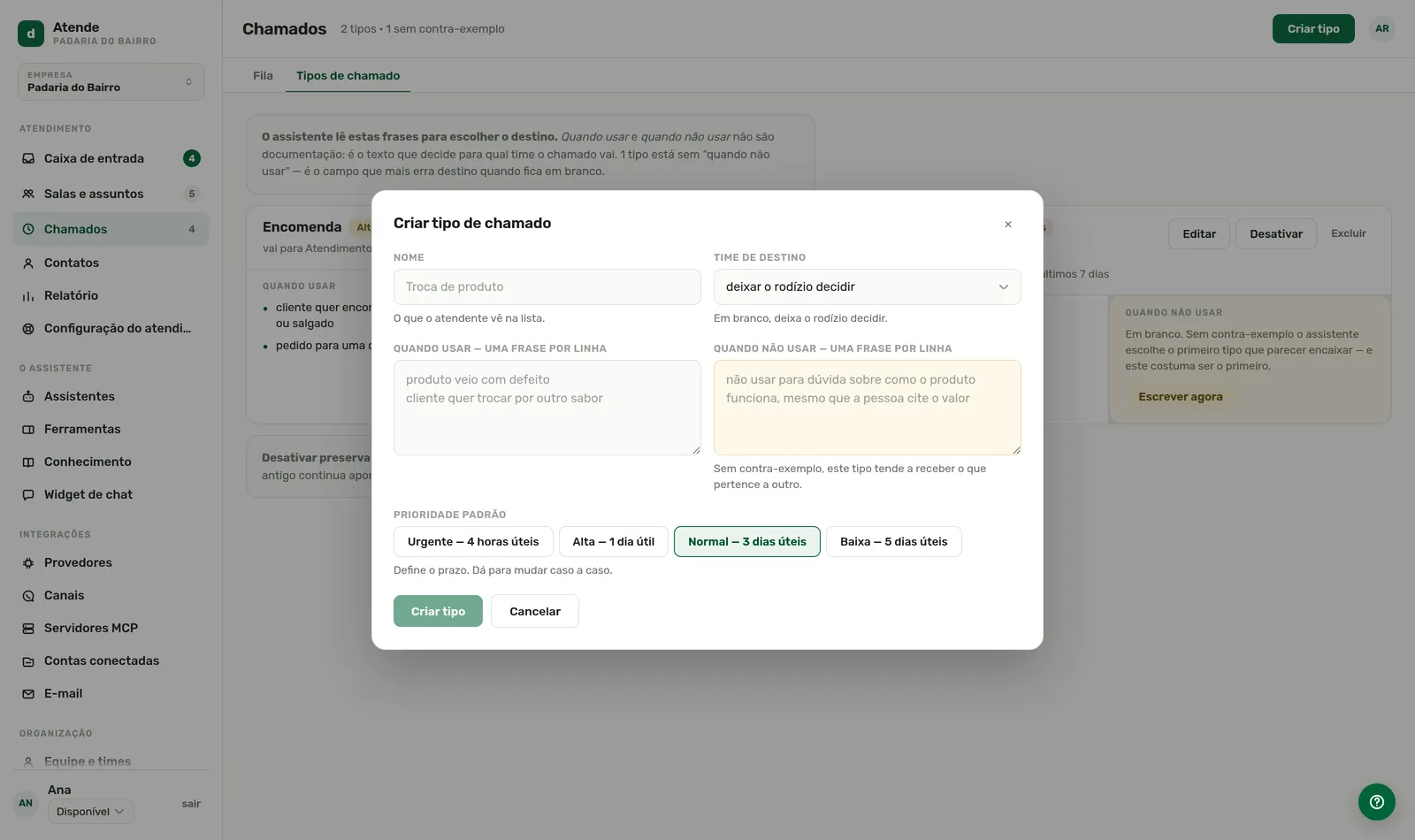The image size is (1415, 840).
Task: Click the Widget de chat bubble icon
Action: pyautogui.click(x=28, y=494)
